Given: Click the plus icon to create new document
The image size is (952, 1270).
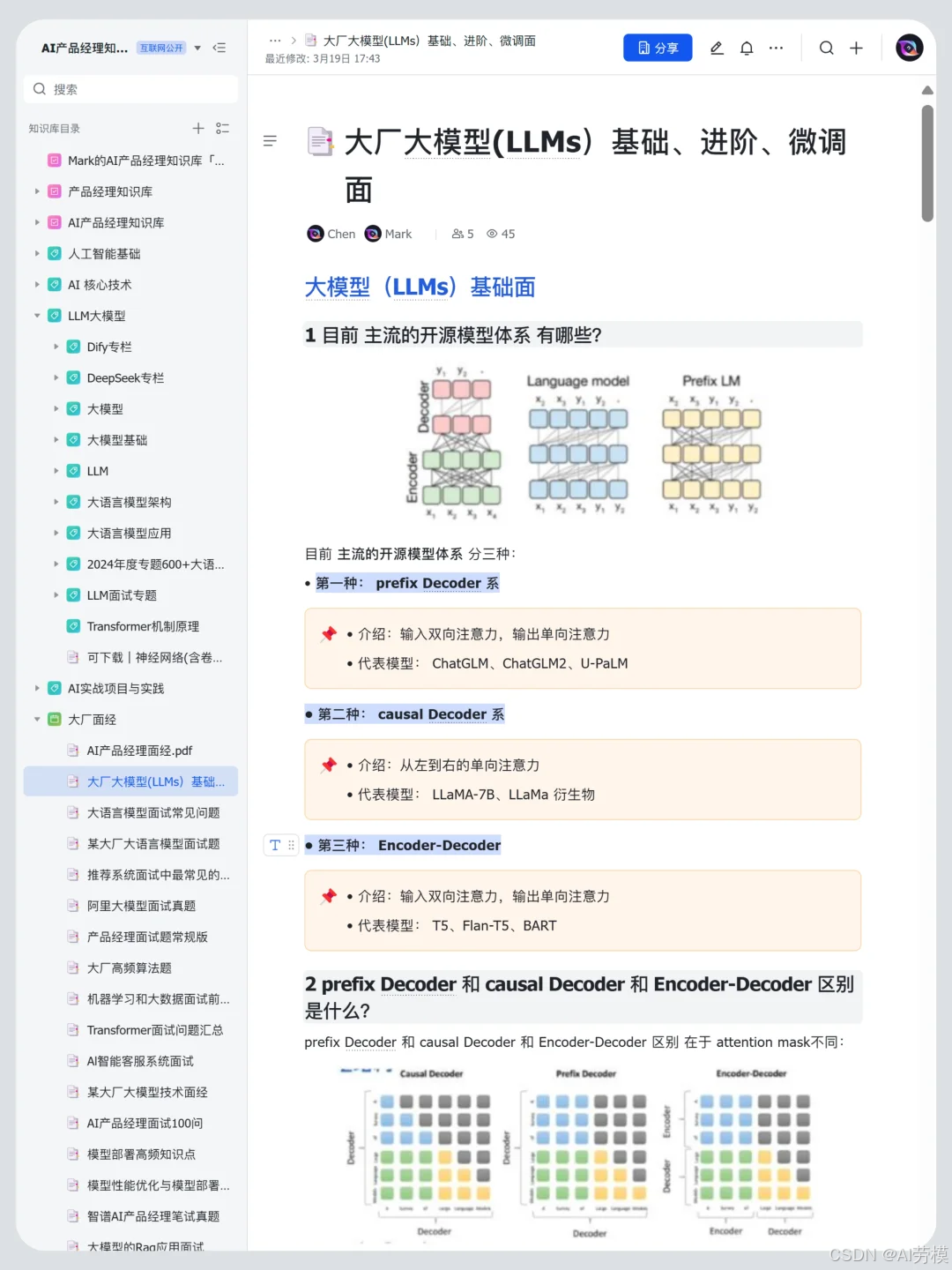Looking at the screenshot, I should click(x=856, y=49).
